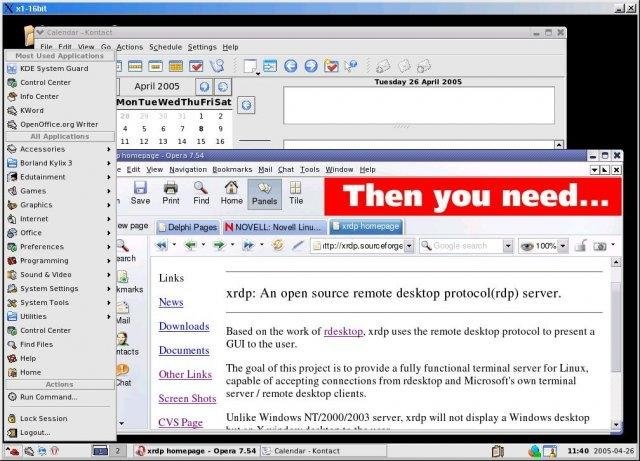
Task: Open OpenOffice.org Writer from menu
Action: point(60,125)
